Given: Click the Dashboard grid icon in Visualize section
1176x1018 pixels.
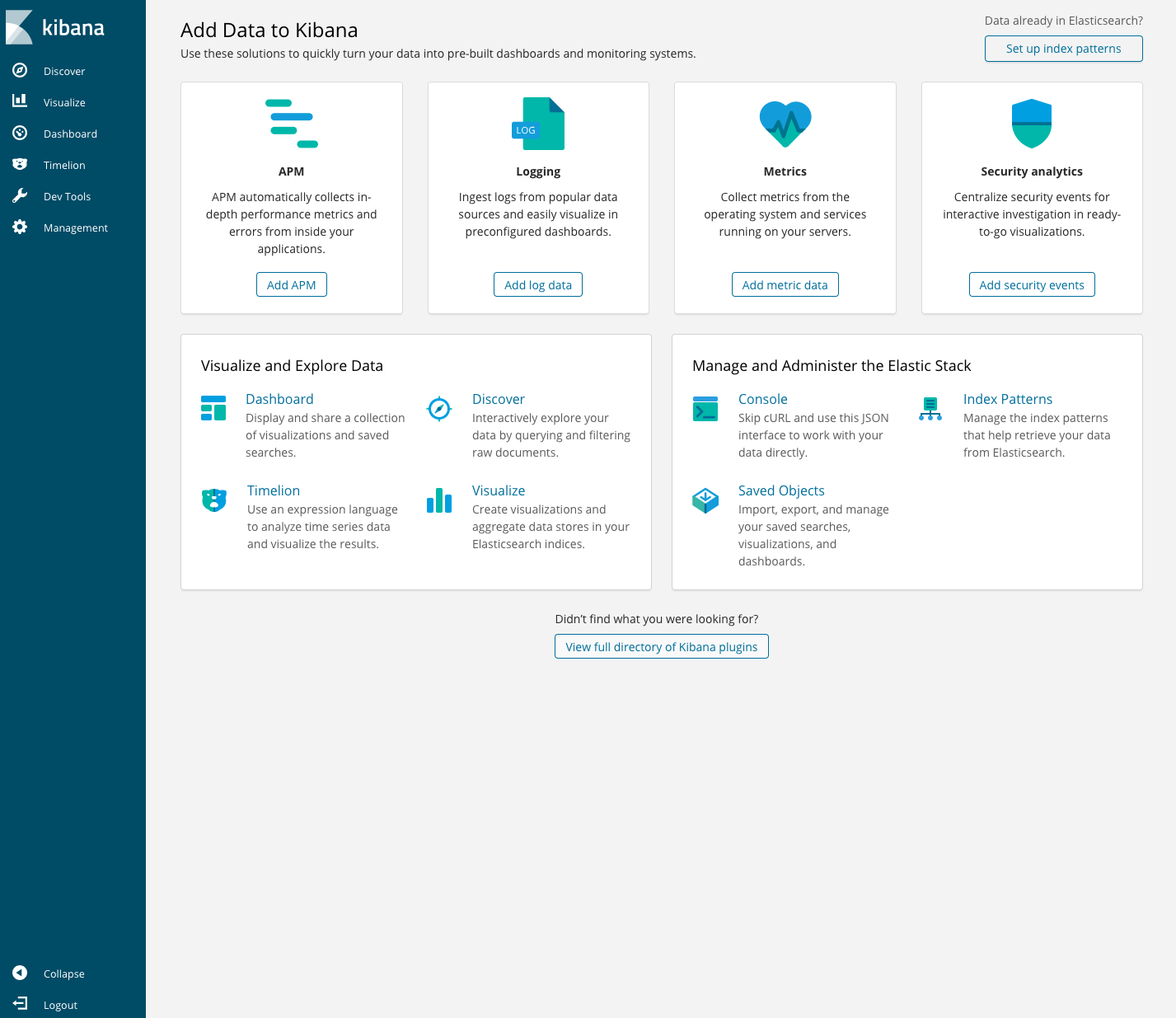Looking at the screenshot, I should point(213,408).
